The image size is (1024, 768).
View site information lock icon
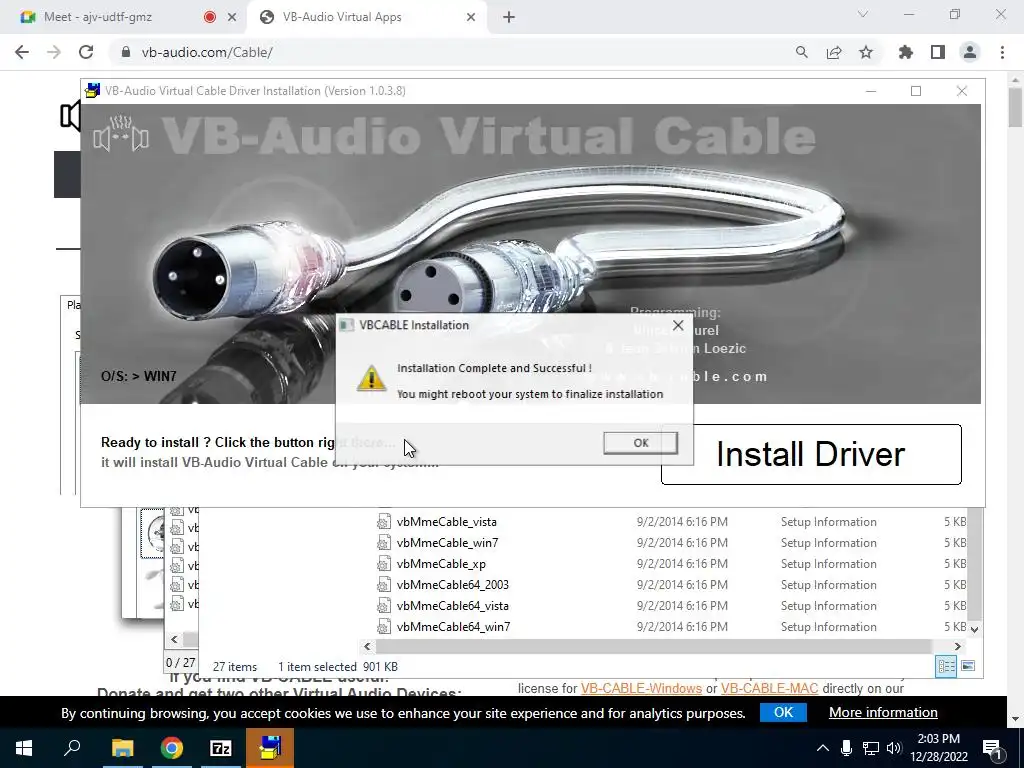tap(126, 52)
